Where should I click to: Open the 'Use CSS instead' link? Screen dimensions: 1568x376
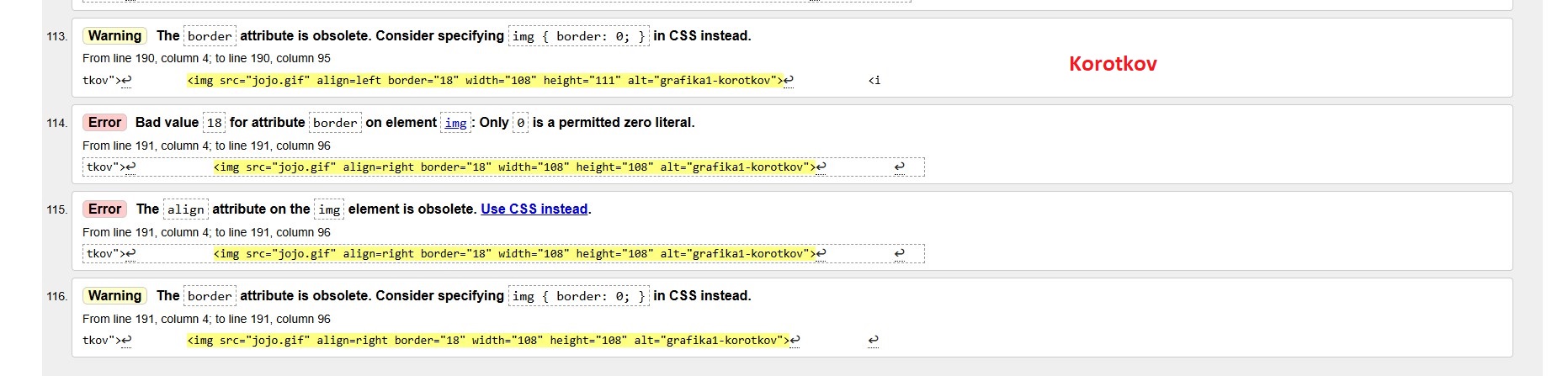(x=534, y=209)
